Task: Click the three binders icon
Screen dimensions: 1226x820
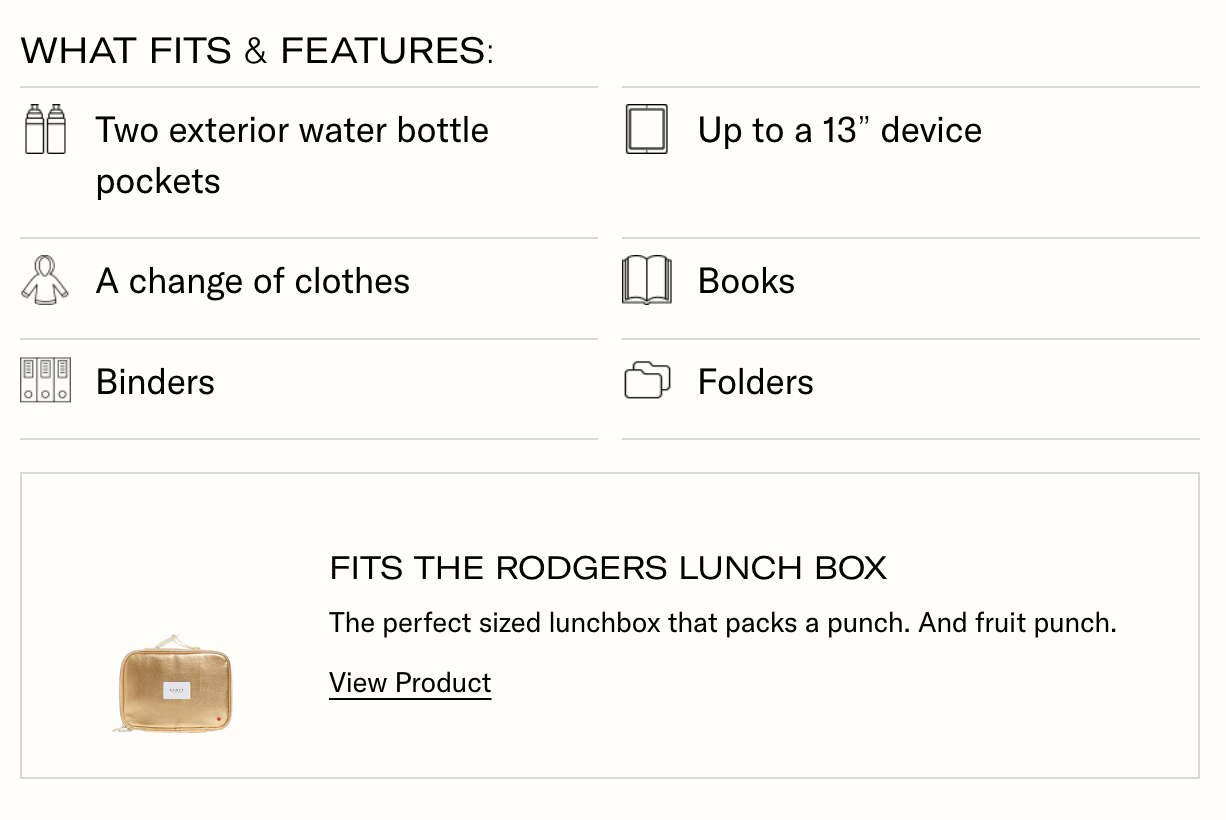Action: click(45, 381)
